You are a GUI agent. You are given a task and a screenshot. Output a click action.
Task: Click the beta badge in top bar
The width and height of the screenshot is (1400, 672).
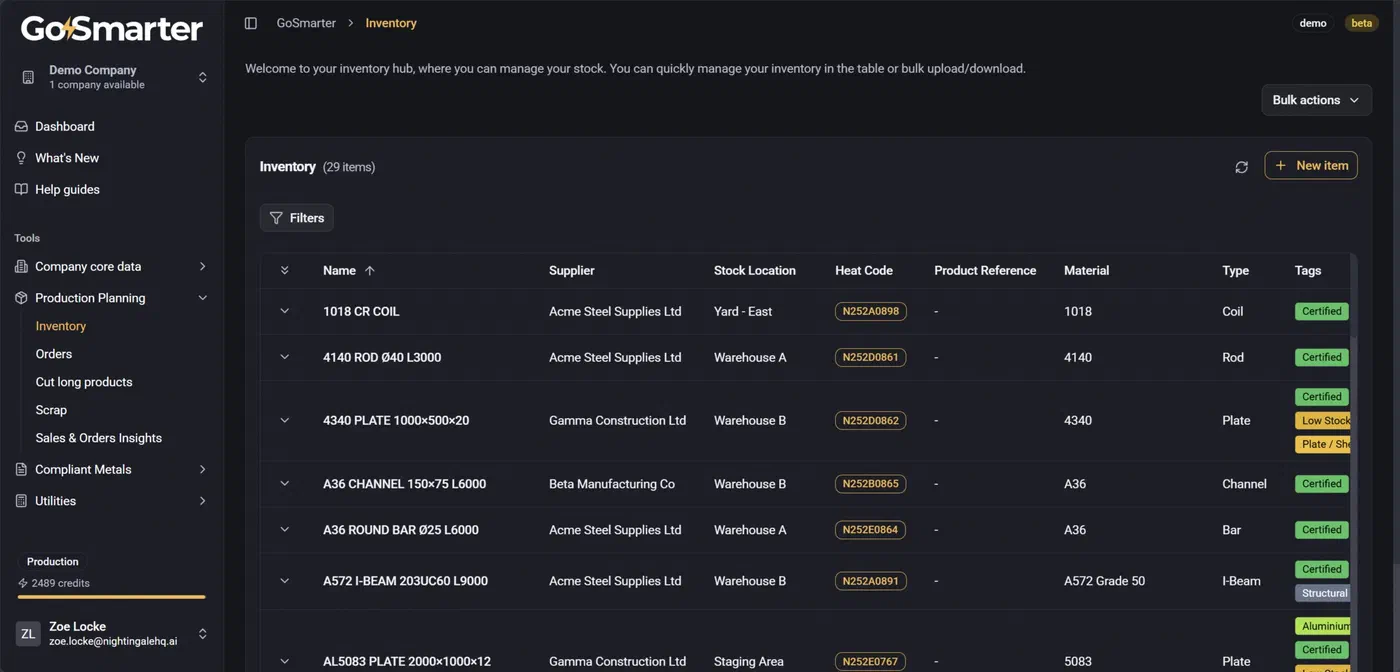tap(1362, 23)
